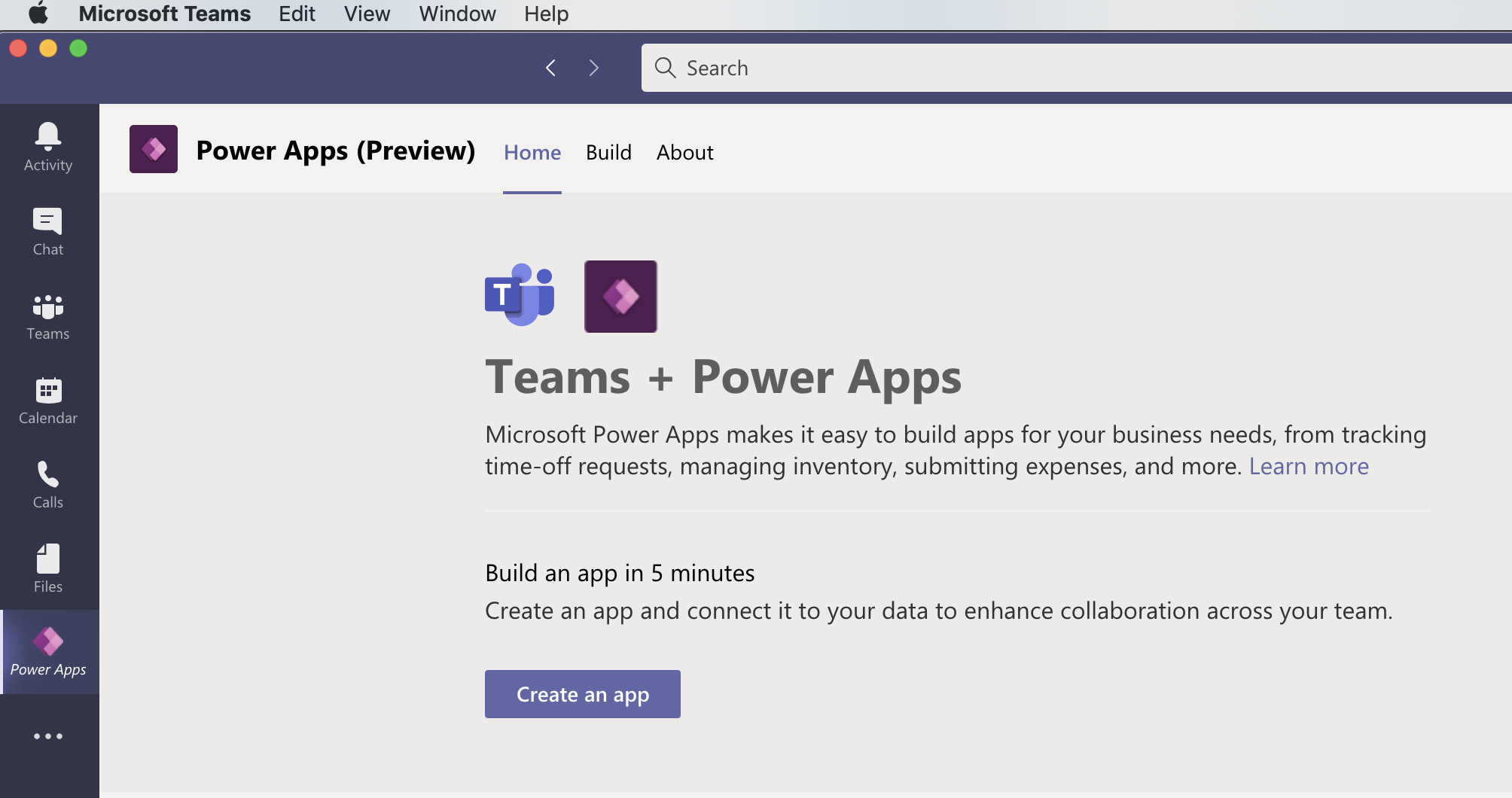Image resolution: width=1512 pixels, height=798 pixels.
Task: Click the Power Apps header logo
Action: 154,149
